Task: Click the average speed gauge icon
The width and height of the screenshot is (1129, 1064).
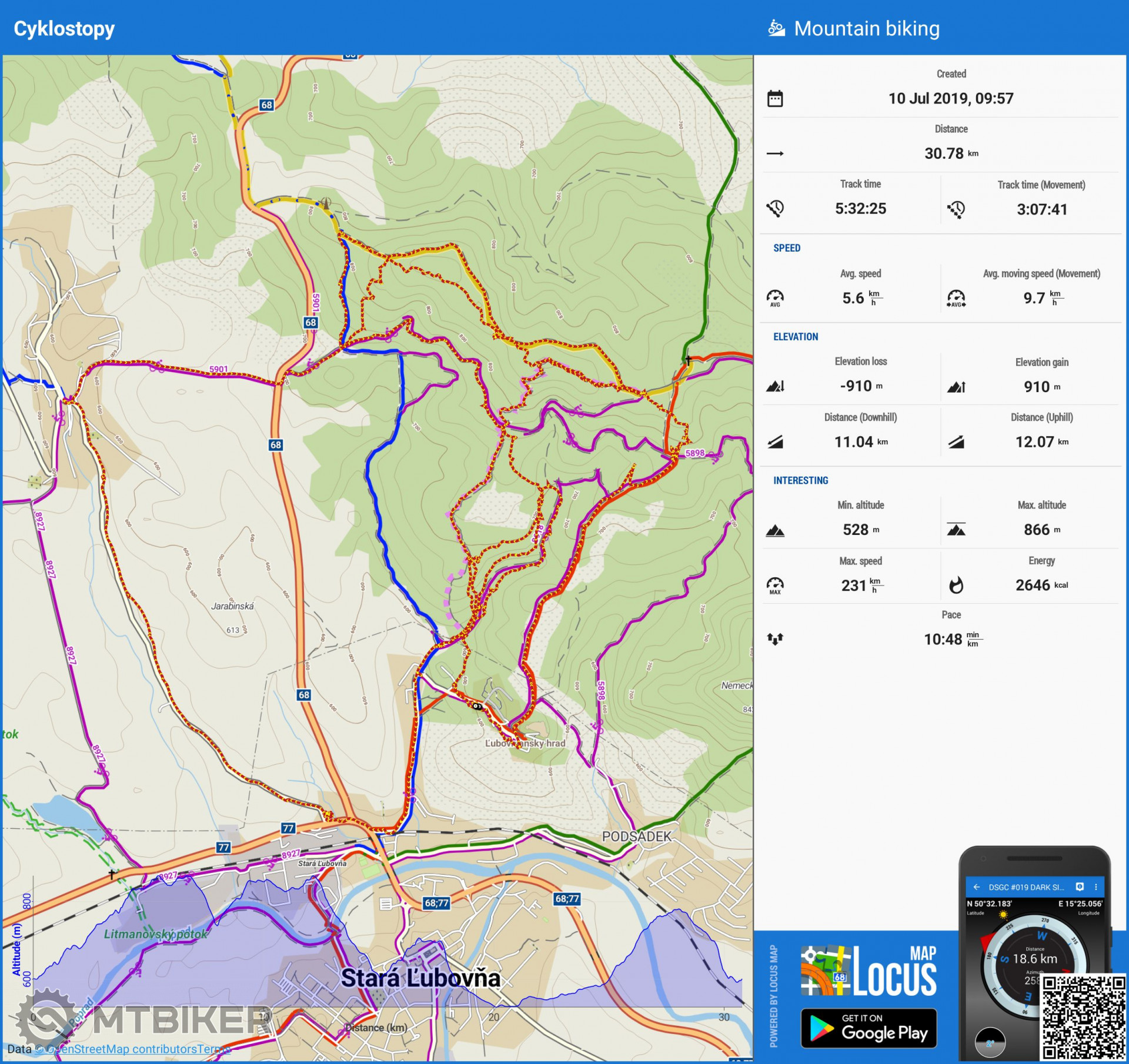Action: coord(775,298)
